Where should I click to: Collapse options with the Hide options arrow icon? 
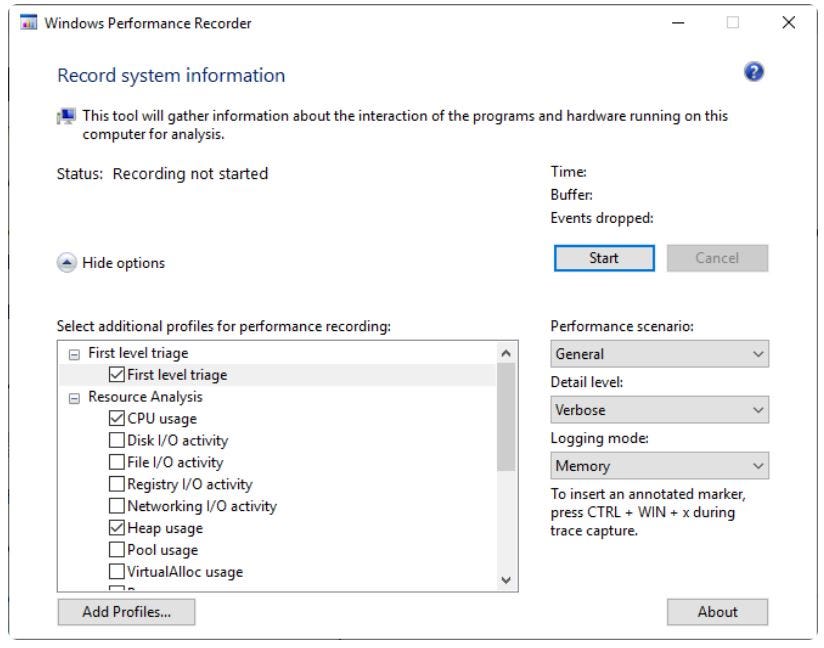(x=67, y=262)
